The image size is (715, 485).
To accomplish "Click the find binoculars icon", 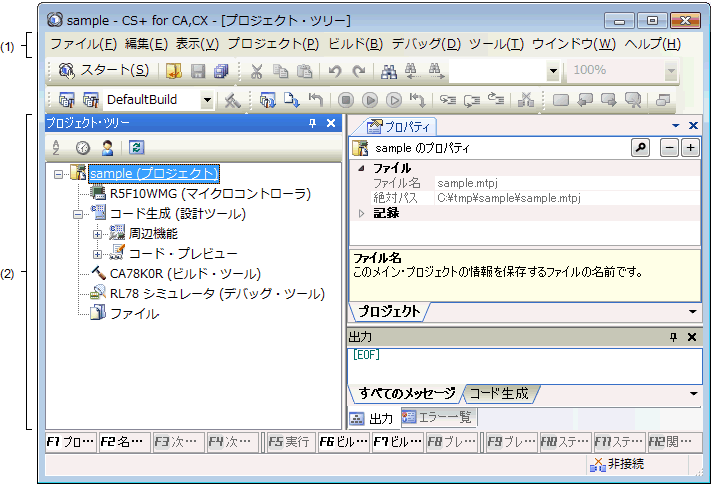I will click(x=389, y=71).
